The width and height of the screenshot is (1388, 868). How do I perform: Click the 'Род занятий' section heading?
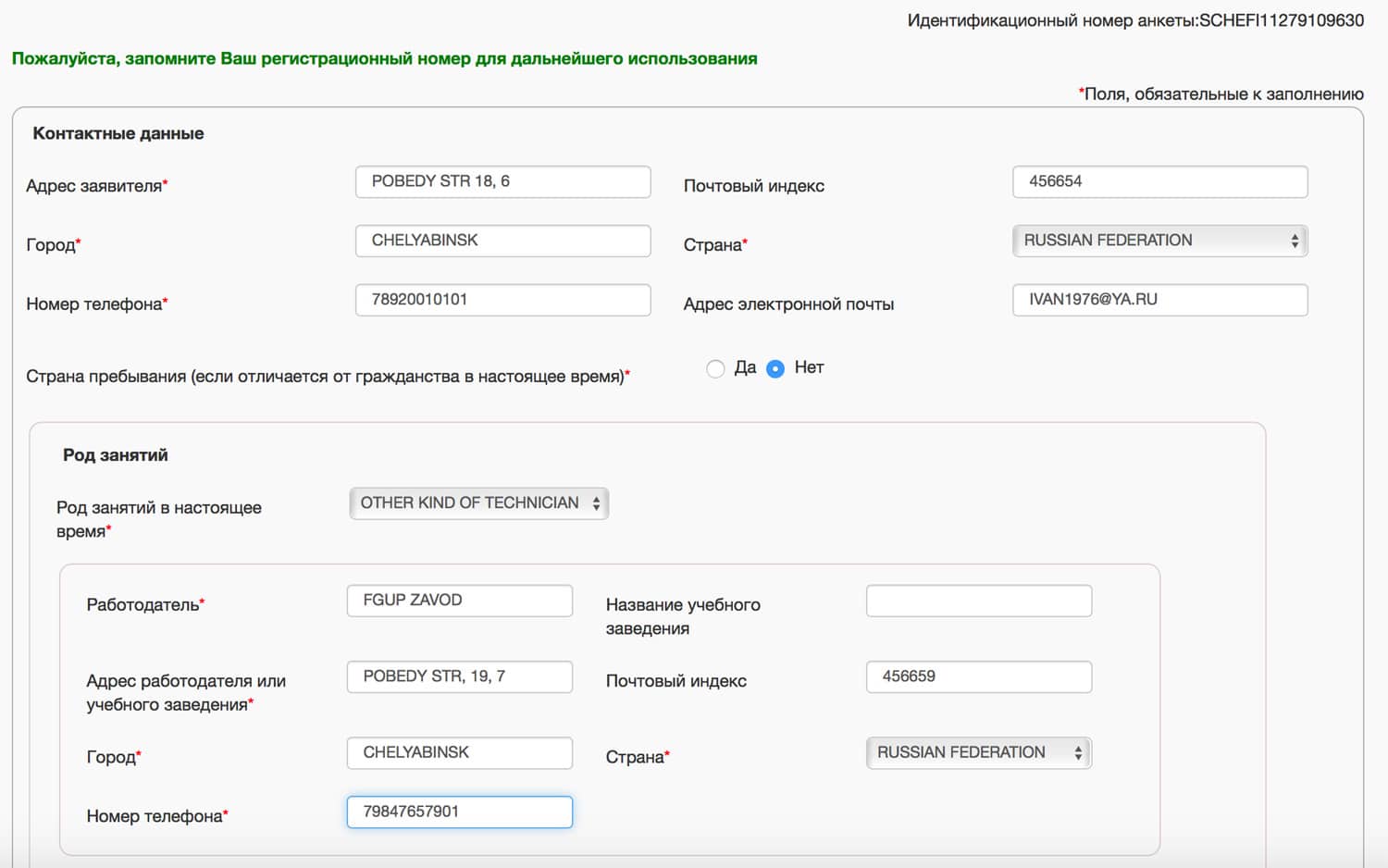[116, 455]
